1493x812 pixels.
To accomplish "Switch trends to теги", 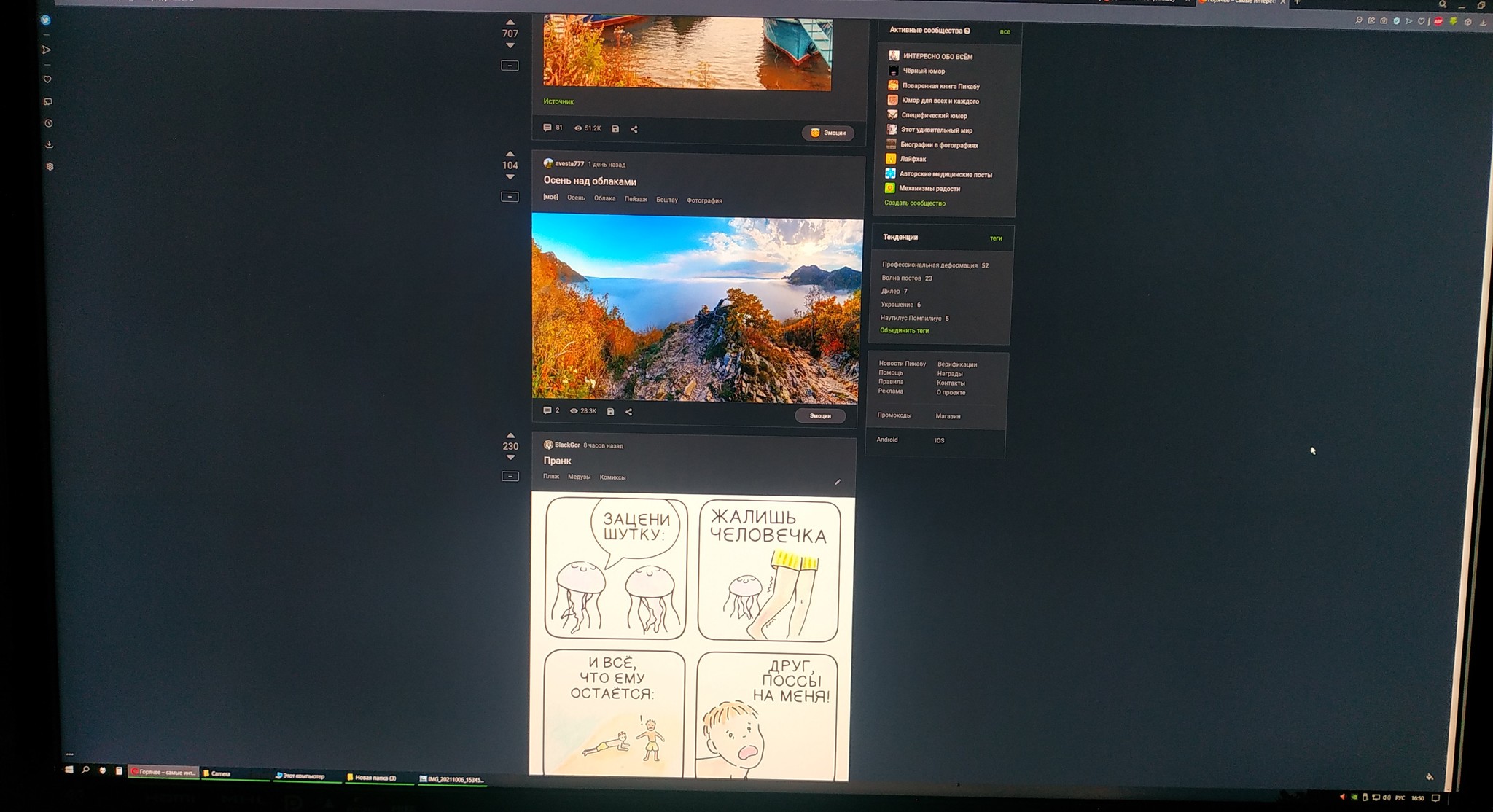I will click(996, 238).
